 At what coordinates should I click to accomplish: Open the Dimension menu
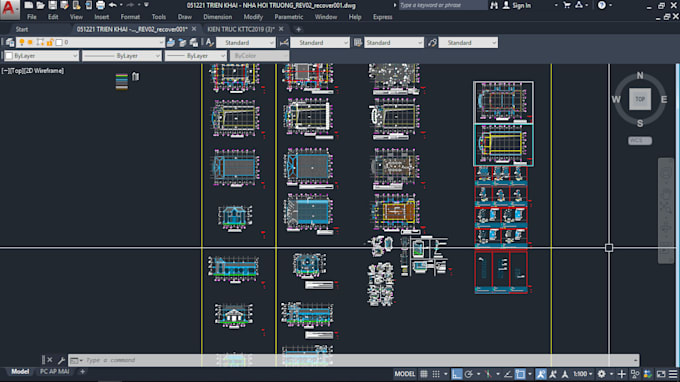point(217,17)
